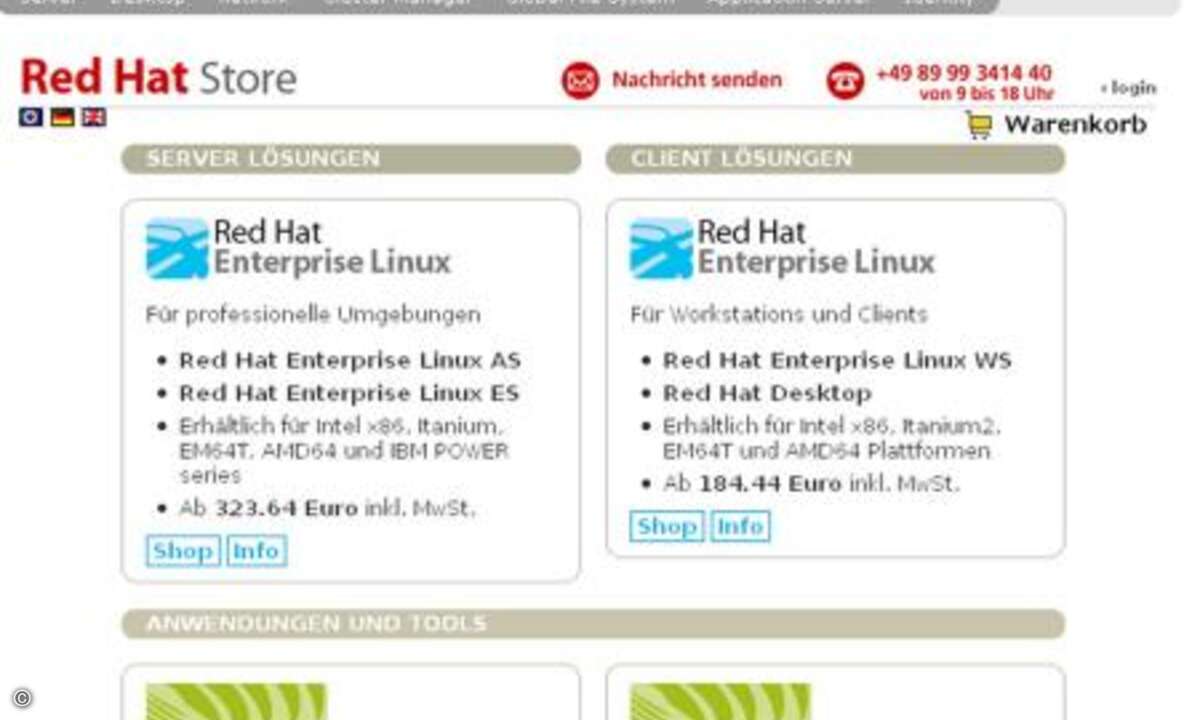The image size is (1200, 720).
Task: Click Shop in the Client Lösungen box
Action: pyautogui.click(x=667, y=526)
